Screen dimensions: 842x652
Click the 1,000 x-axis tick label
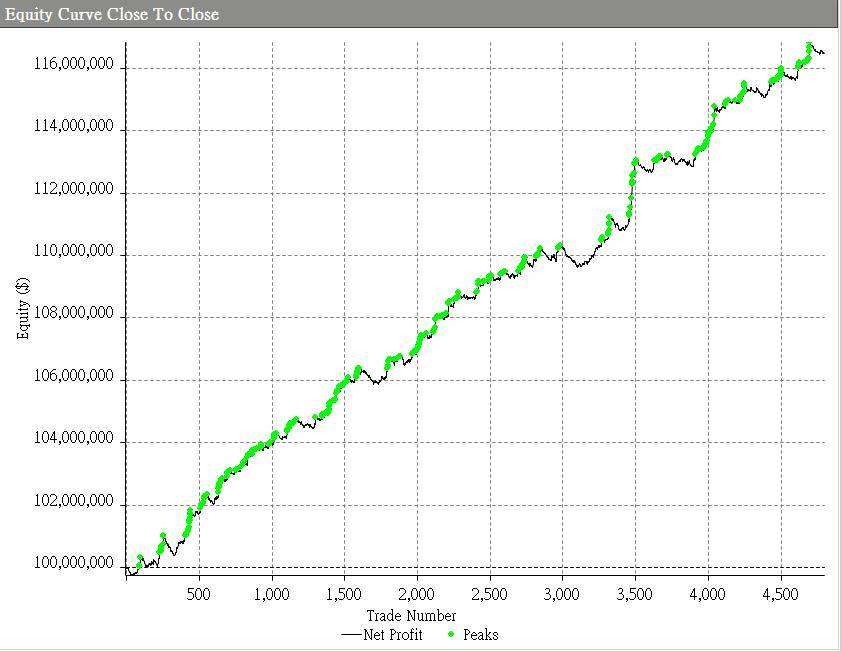pos(272,594)
